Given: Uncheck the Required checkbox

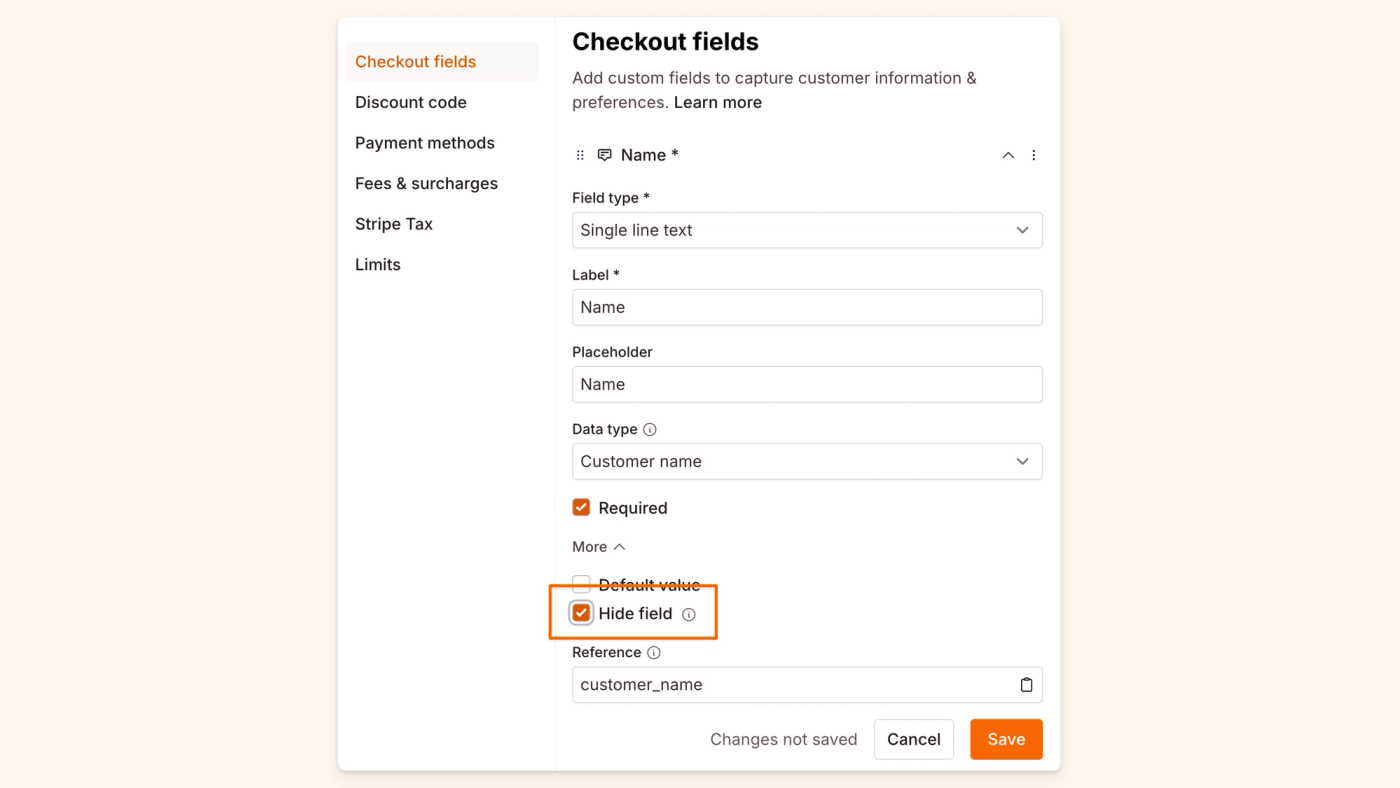Looking at the screenshot, I should click(x=581, y=508).
